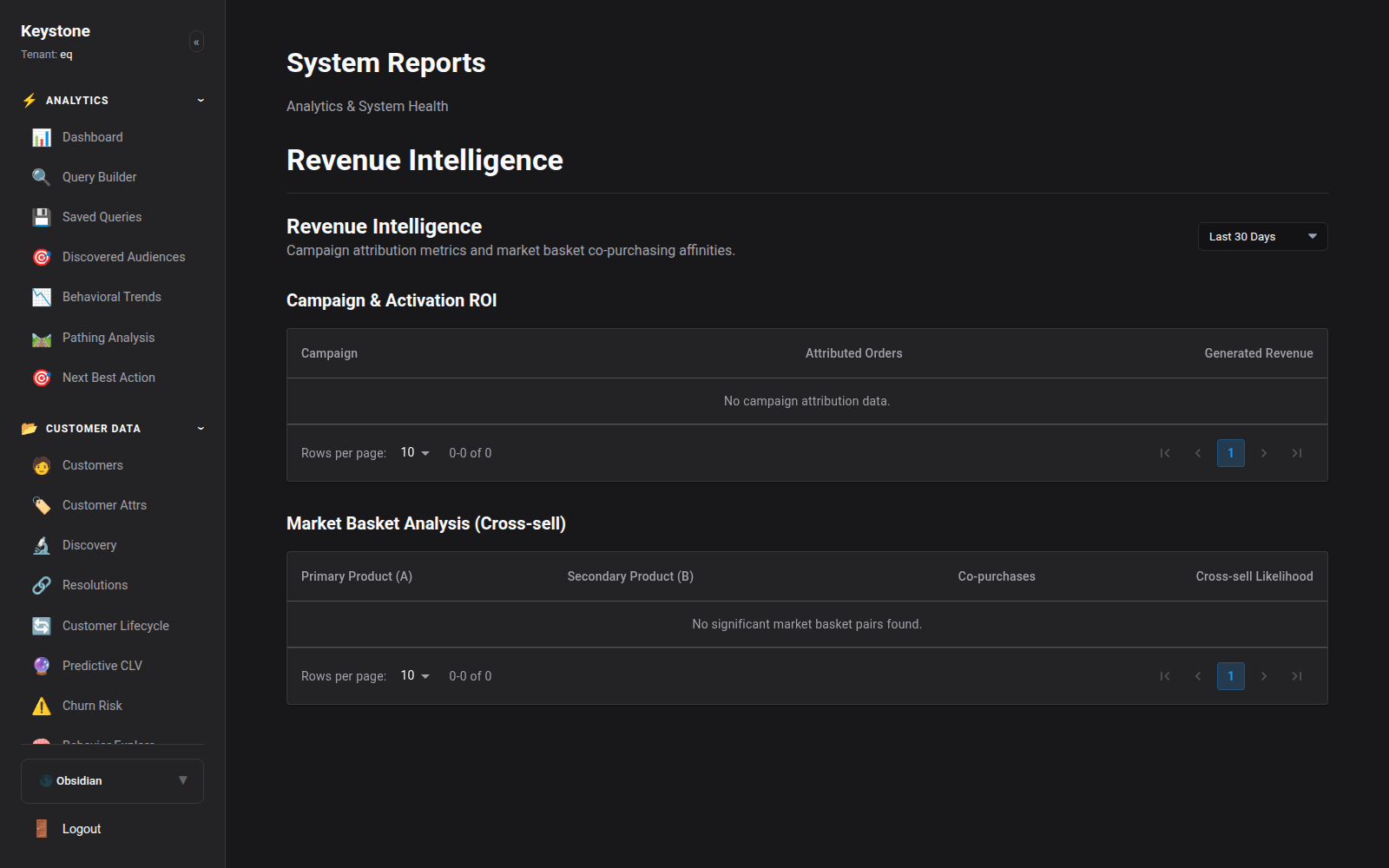Click the Dashboard bar chart icon

click(42, 137)
